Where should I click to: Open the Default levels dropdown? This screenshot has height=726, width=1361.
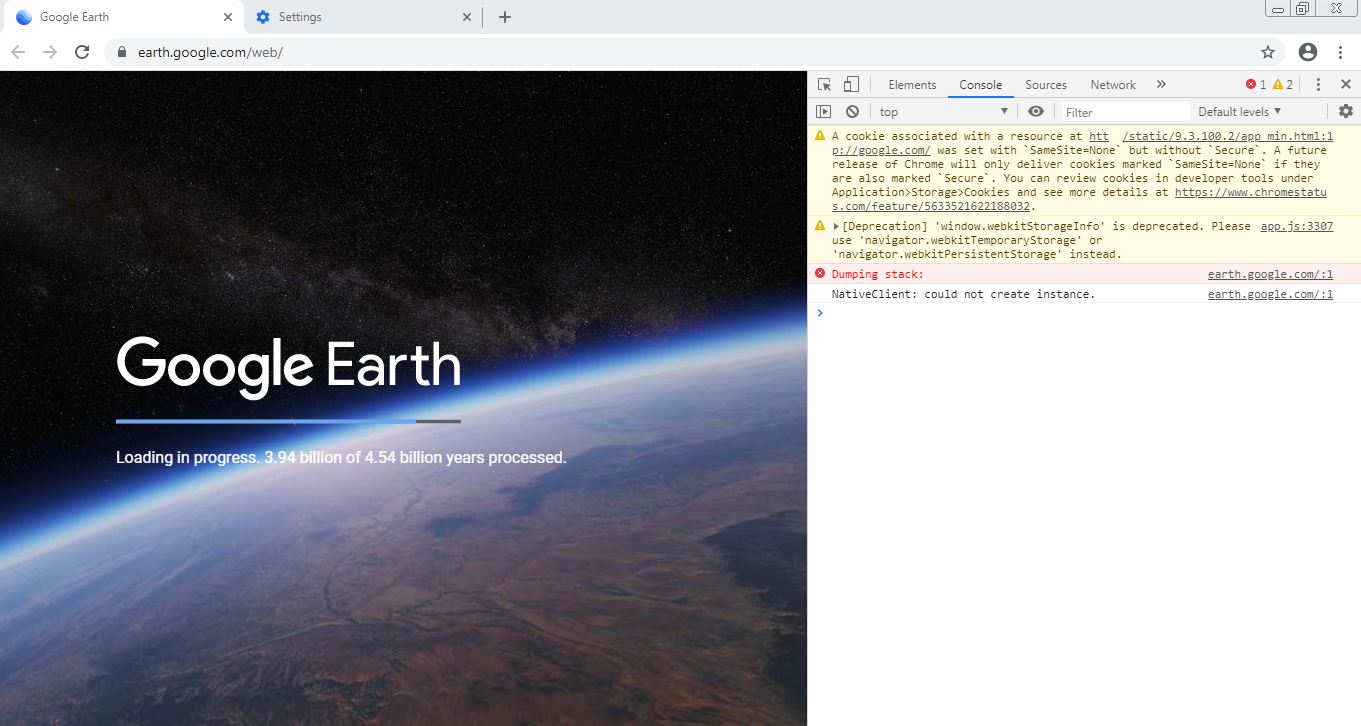(1240, 112)
